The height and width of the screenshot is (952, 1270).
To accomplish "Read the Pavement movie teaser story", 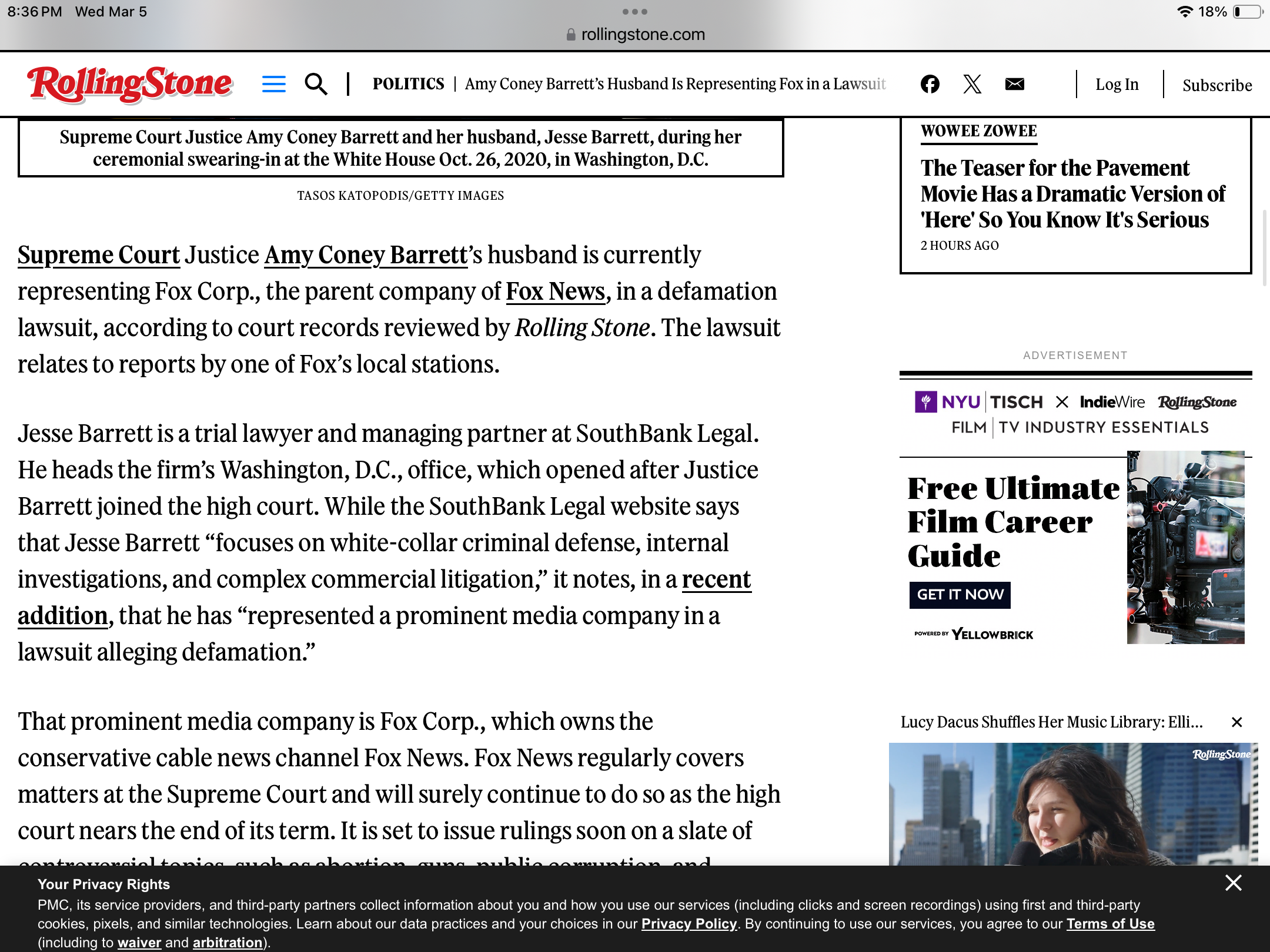I will pos(1072,194).
